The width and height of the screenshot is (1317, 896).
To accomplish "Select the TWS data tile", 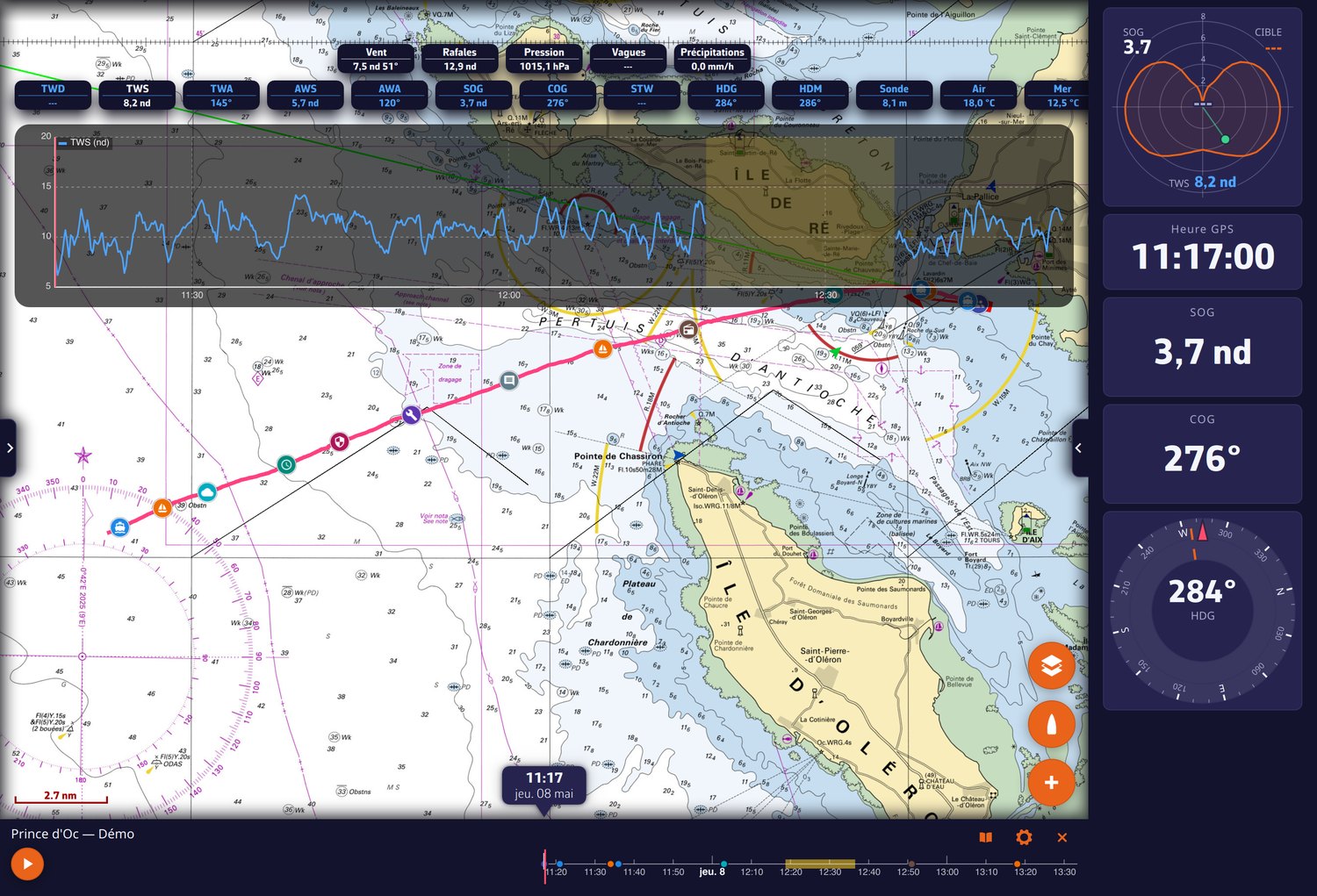I will pyautogui.click(x=137, y=96).
